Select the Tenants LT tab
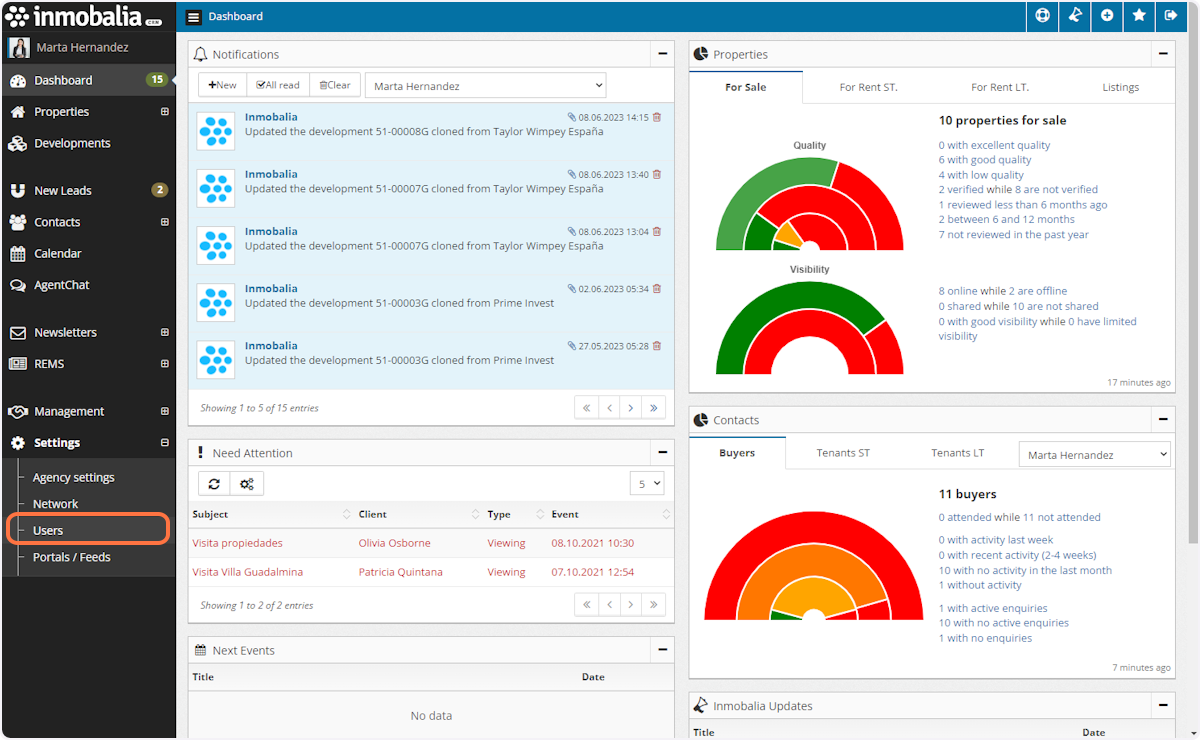The image size is (1200, 740). [957, 453]
